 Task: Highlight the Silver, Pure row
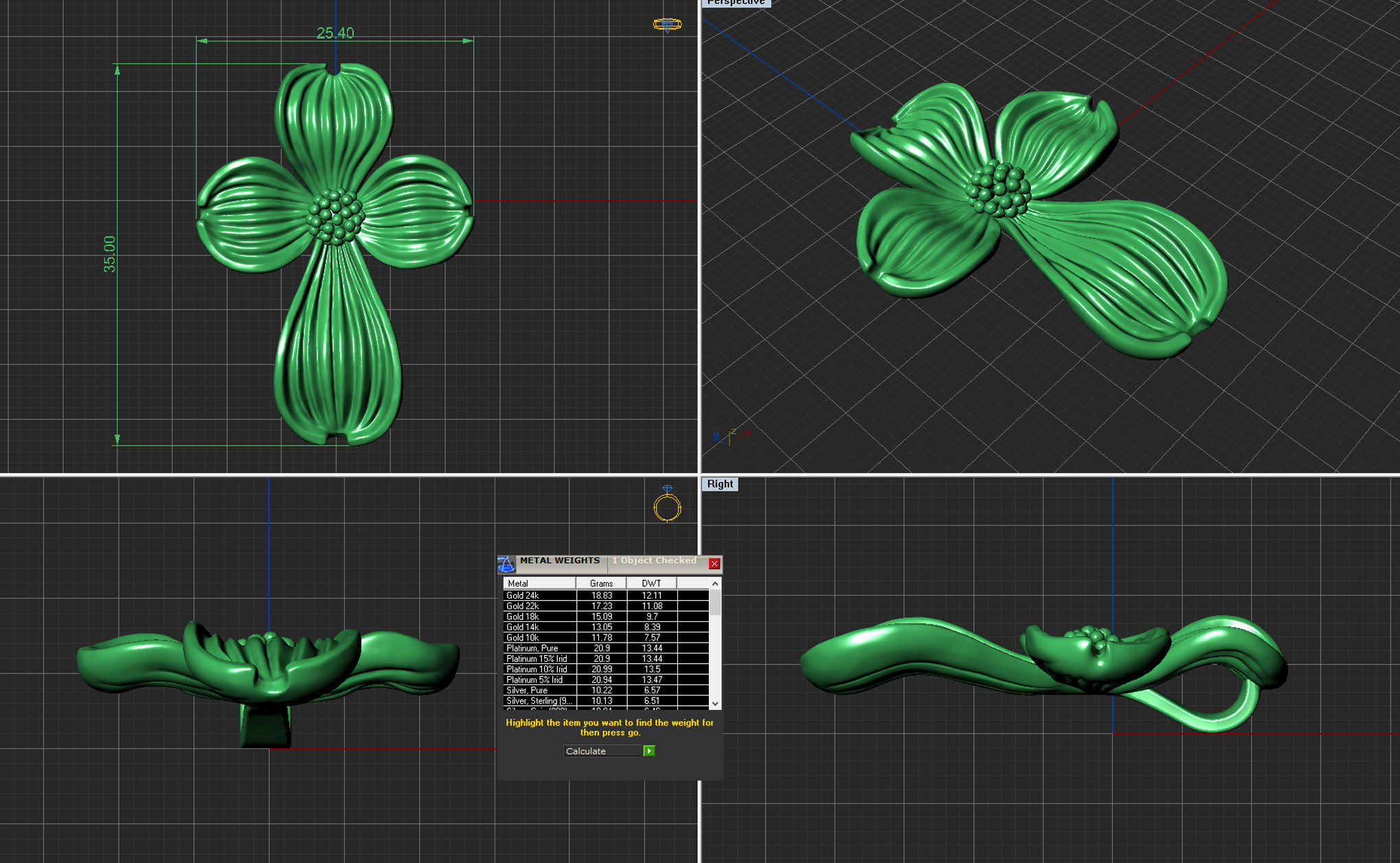pos(606,690)
